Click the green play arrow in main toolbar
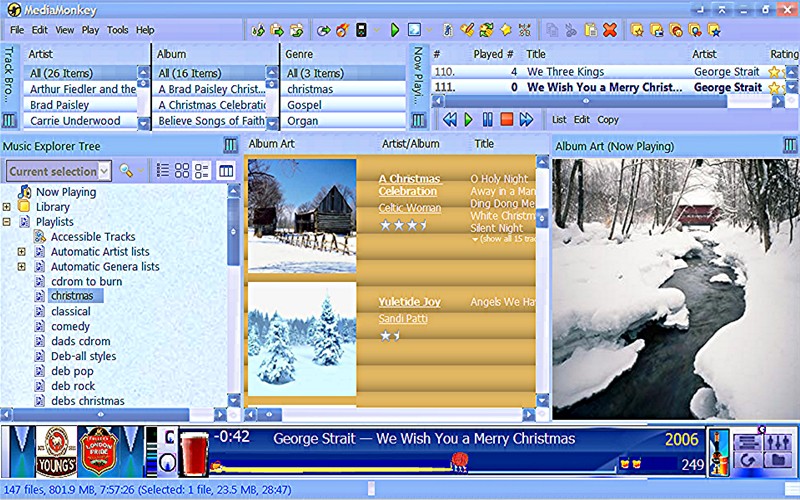 [x=394, y=30]
